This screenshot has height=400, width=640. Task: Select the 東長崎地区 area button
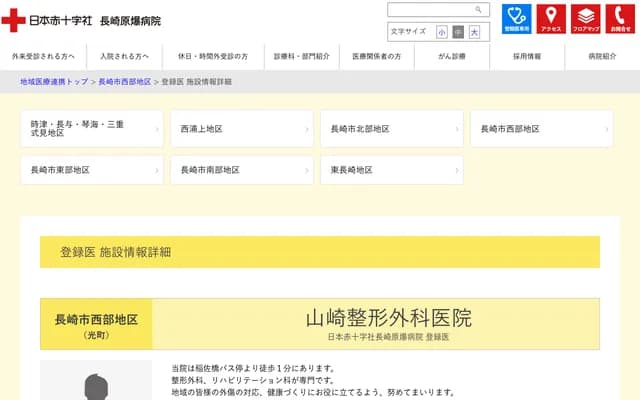tap(392, 170)
